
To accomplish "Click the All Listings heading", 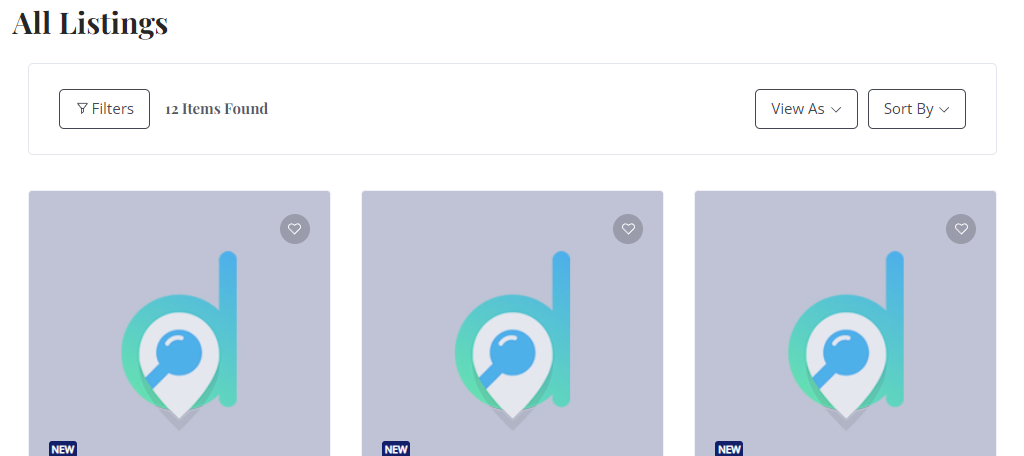I will pos(90,22).
